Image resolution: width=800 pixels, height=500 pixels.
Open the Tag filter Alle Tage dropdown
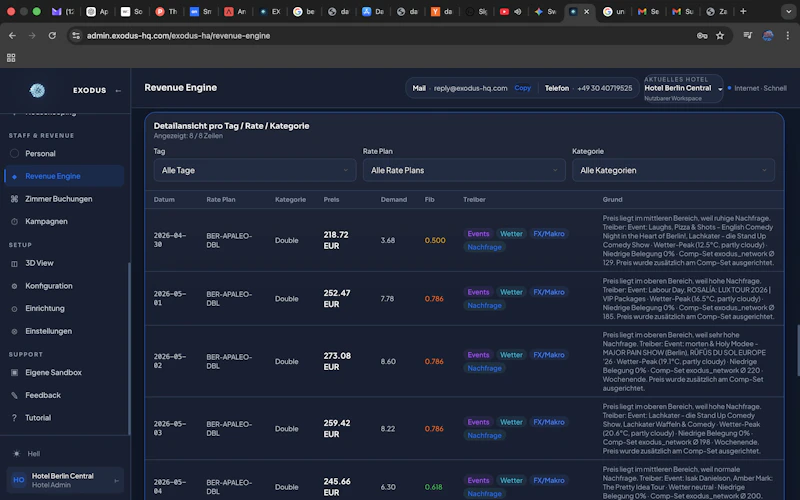coord(255,170)
